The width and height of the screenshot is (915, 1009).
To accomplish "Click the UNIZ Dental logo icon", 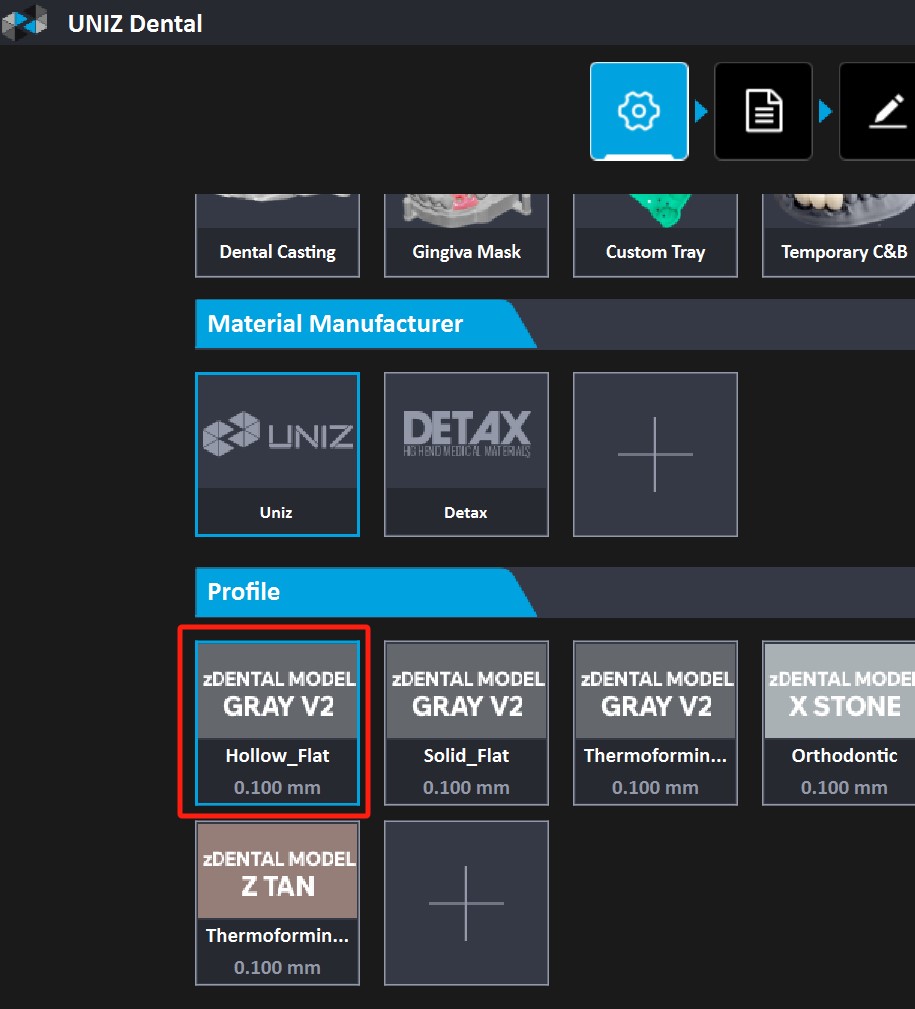I will point(24,23).
